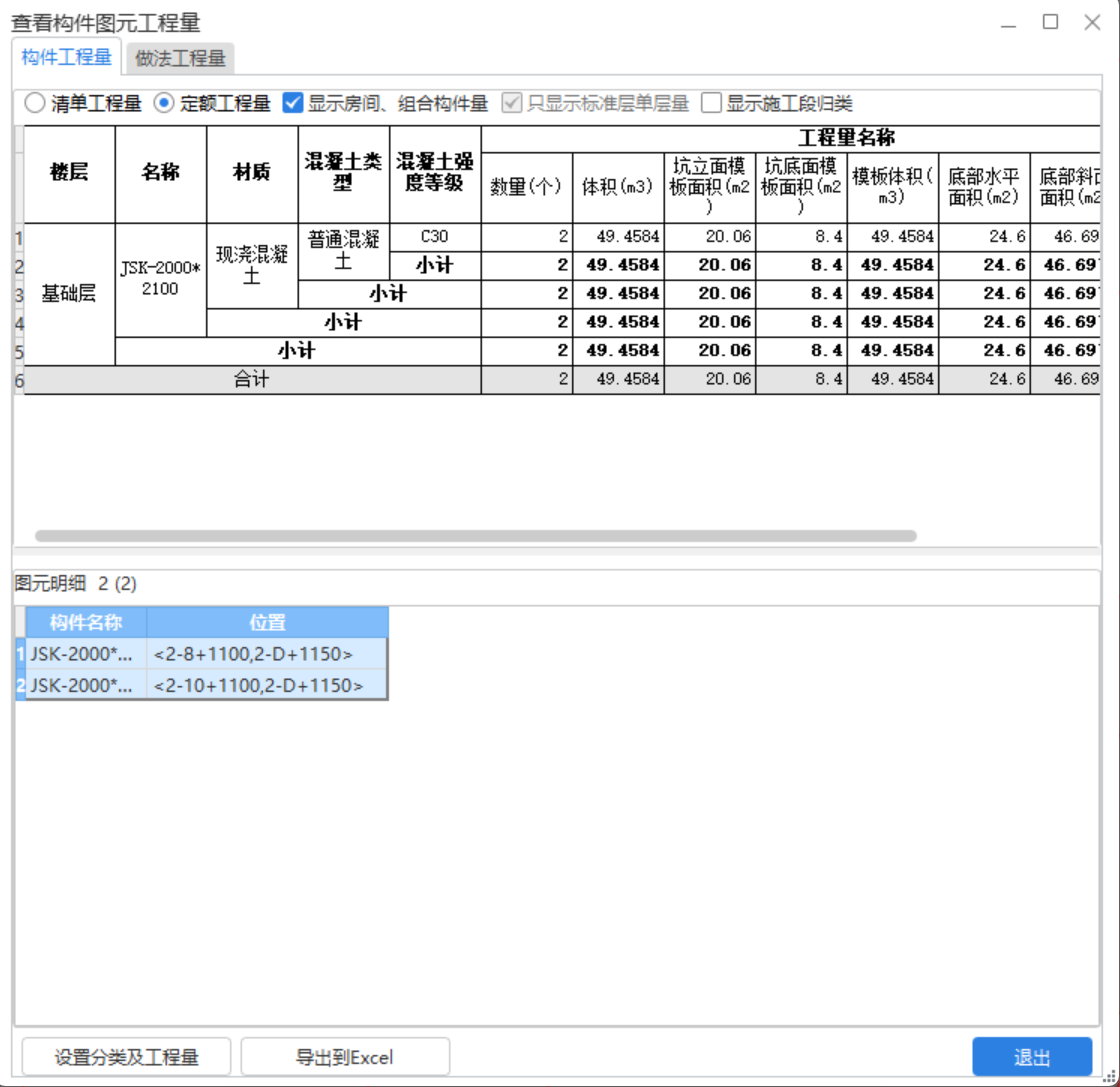Viewport: 1120px width, 1087px height.
Task: Click the 工程量名称 header cell
Action: (x=791, y=139)
